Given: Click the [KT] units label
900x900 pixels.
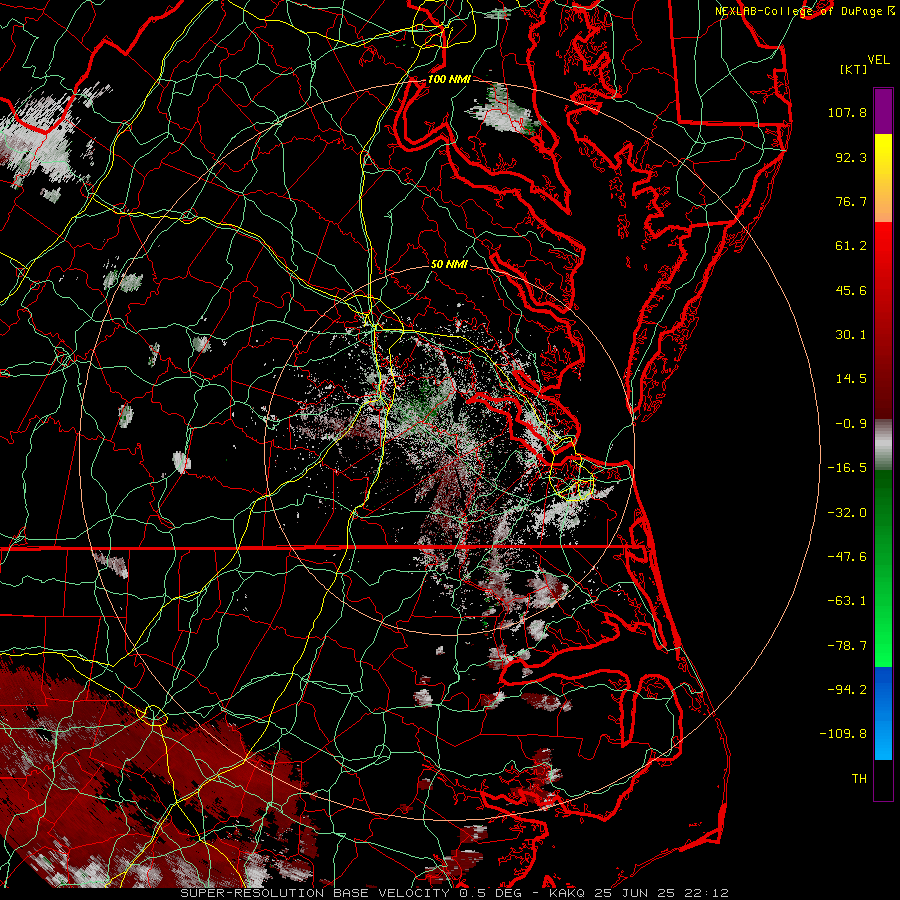Looking at the screenshot, I should pyautogui.click(x=853, y=69).
